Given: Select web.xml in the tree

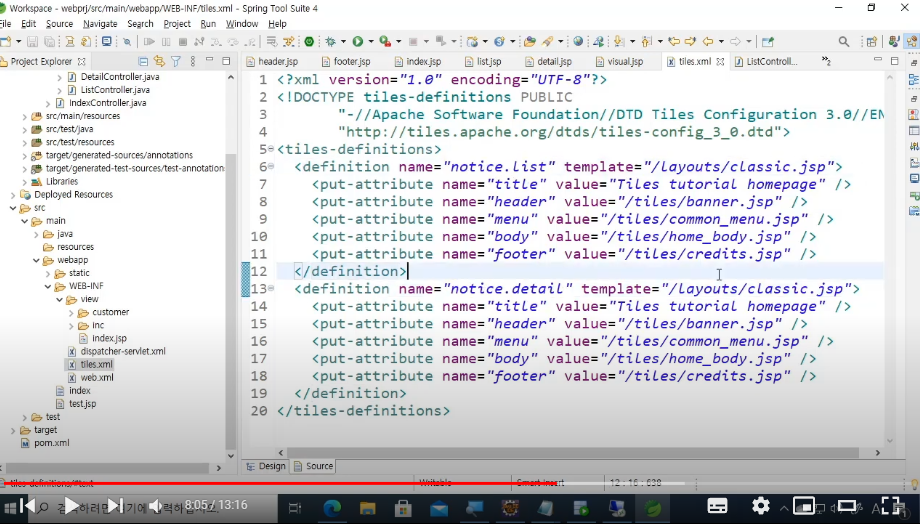Looking at the screenshot, I should tap(90, 378).
